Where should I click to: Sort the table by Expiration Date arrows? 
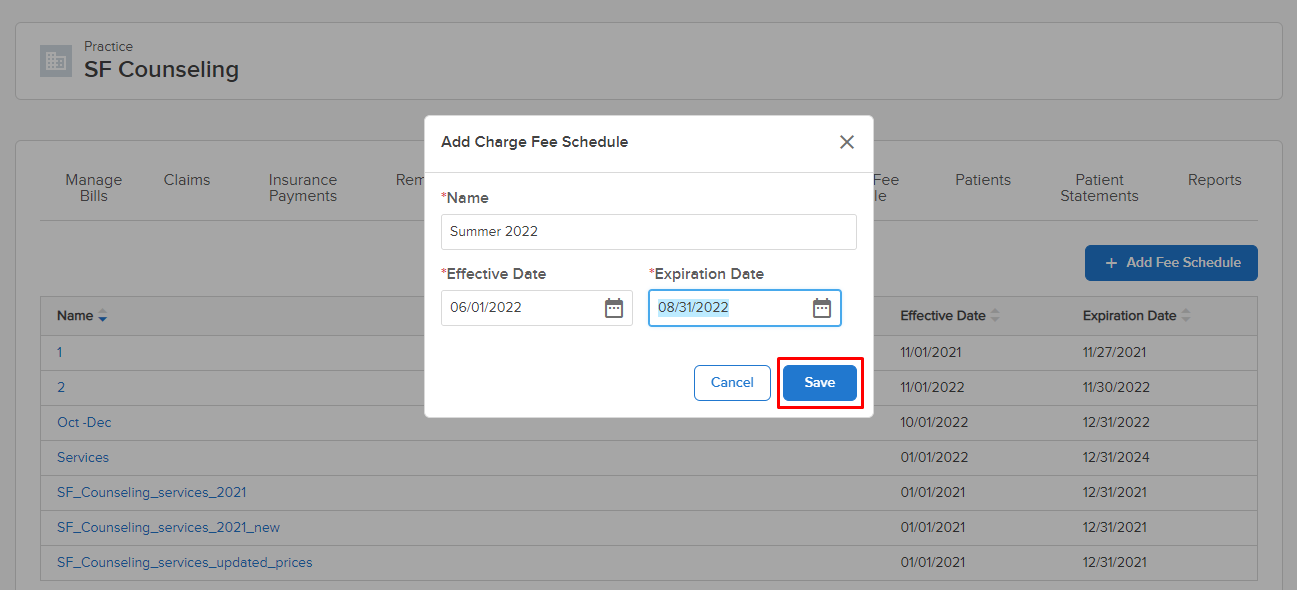(1187, 315)
